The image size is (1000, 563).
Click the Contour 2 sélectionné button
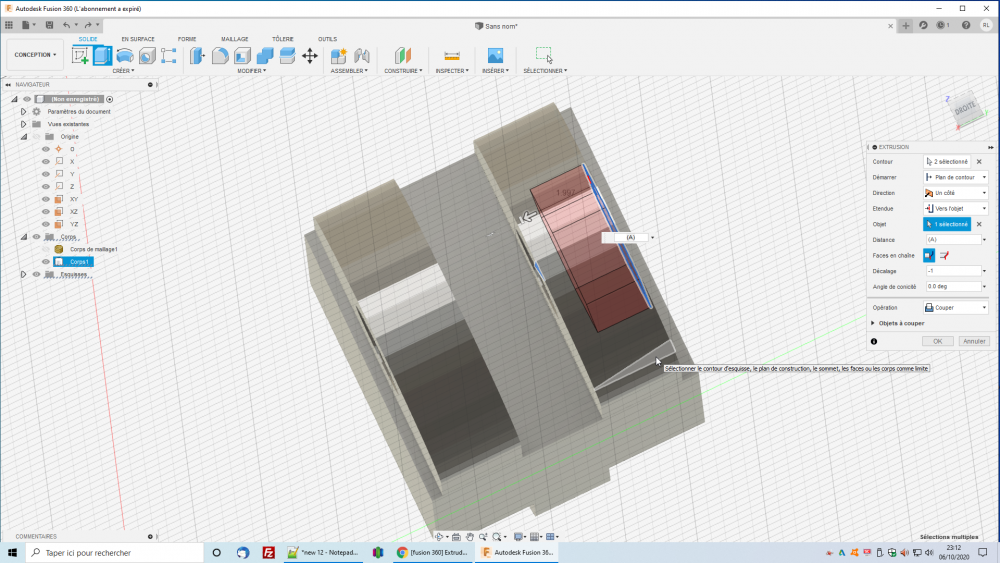(x=947, y=162)
